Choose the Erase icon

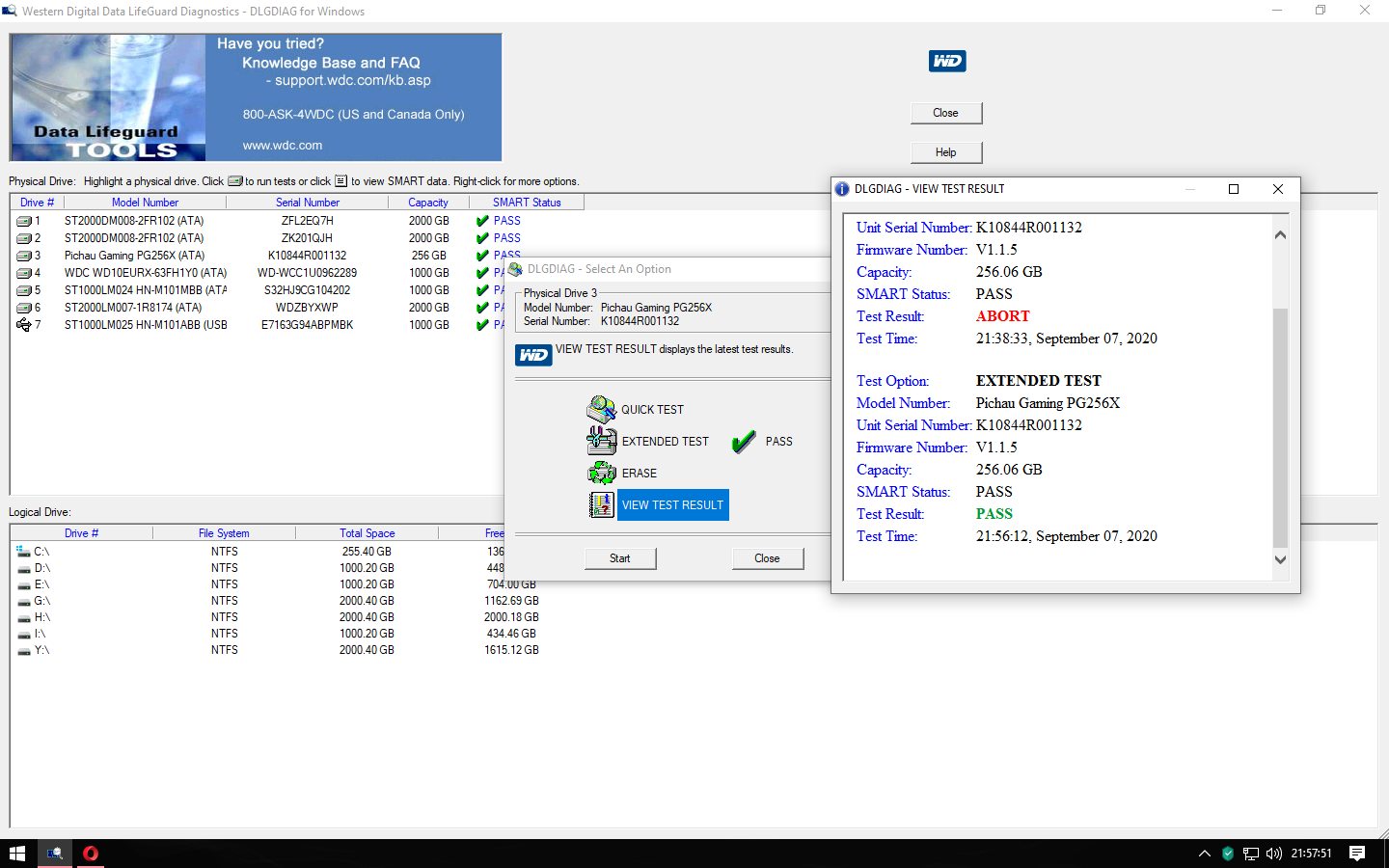[x=602, y=473]
